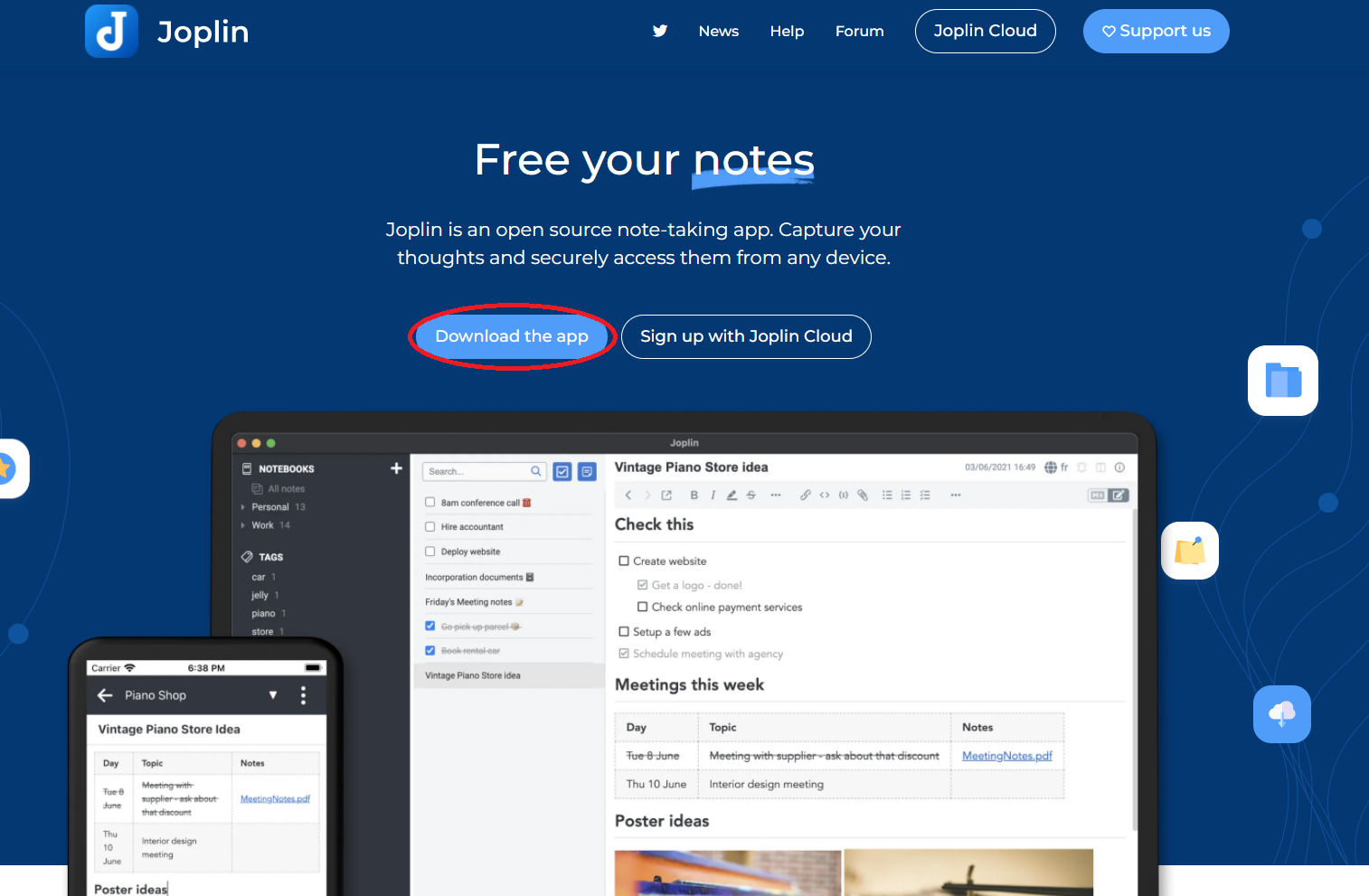Tick the Check online payment services checkbox
The height and width of the screenshot is (896, 1369).
click(x=643, y=608)
